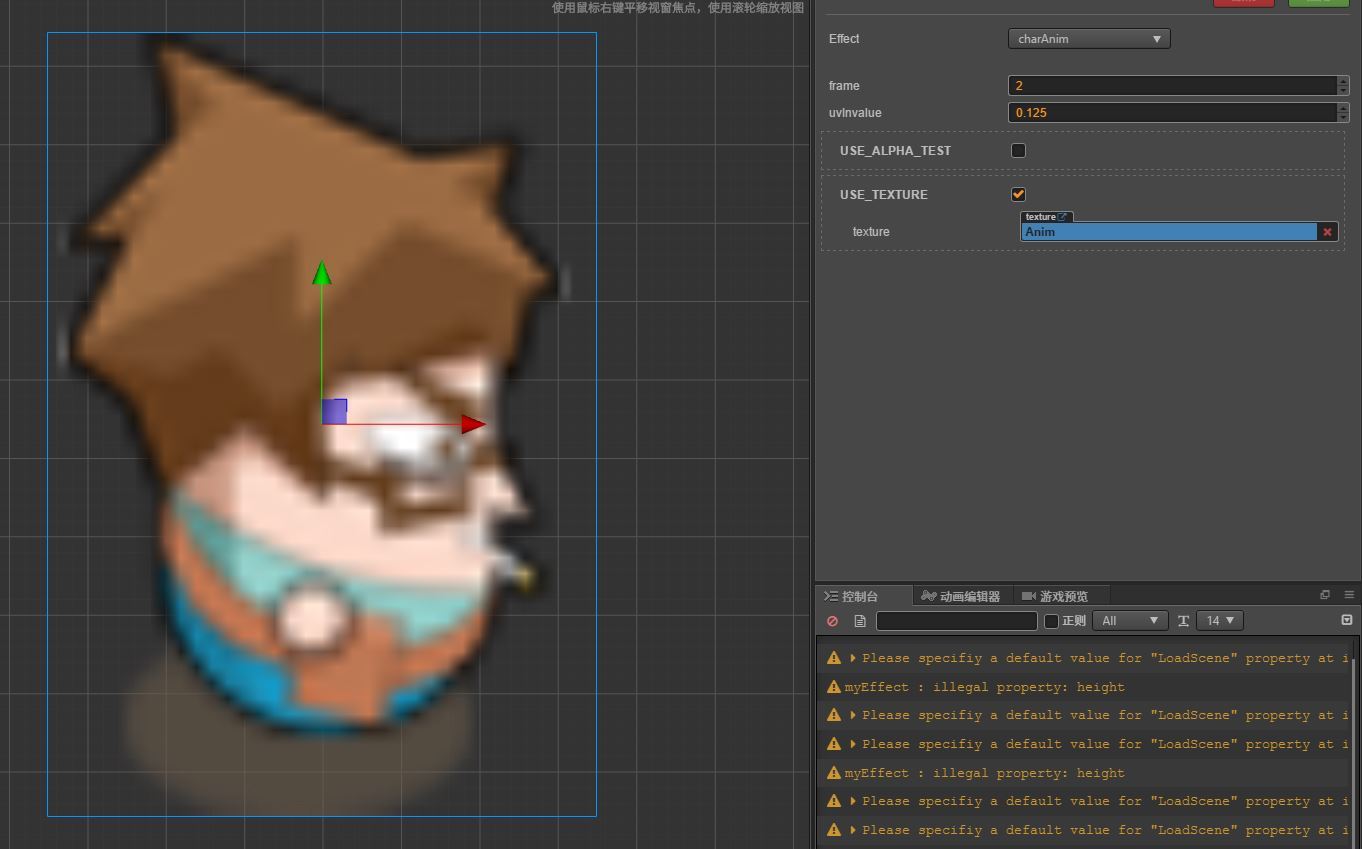
Task: Open the Effect dropdown showing charAnim
Action: 1089,39
